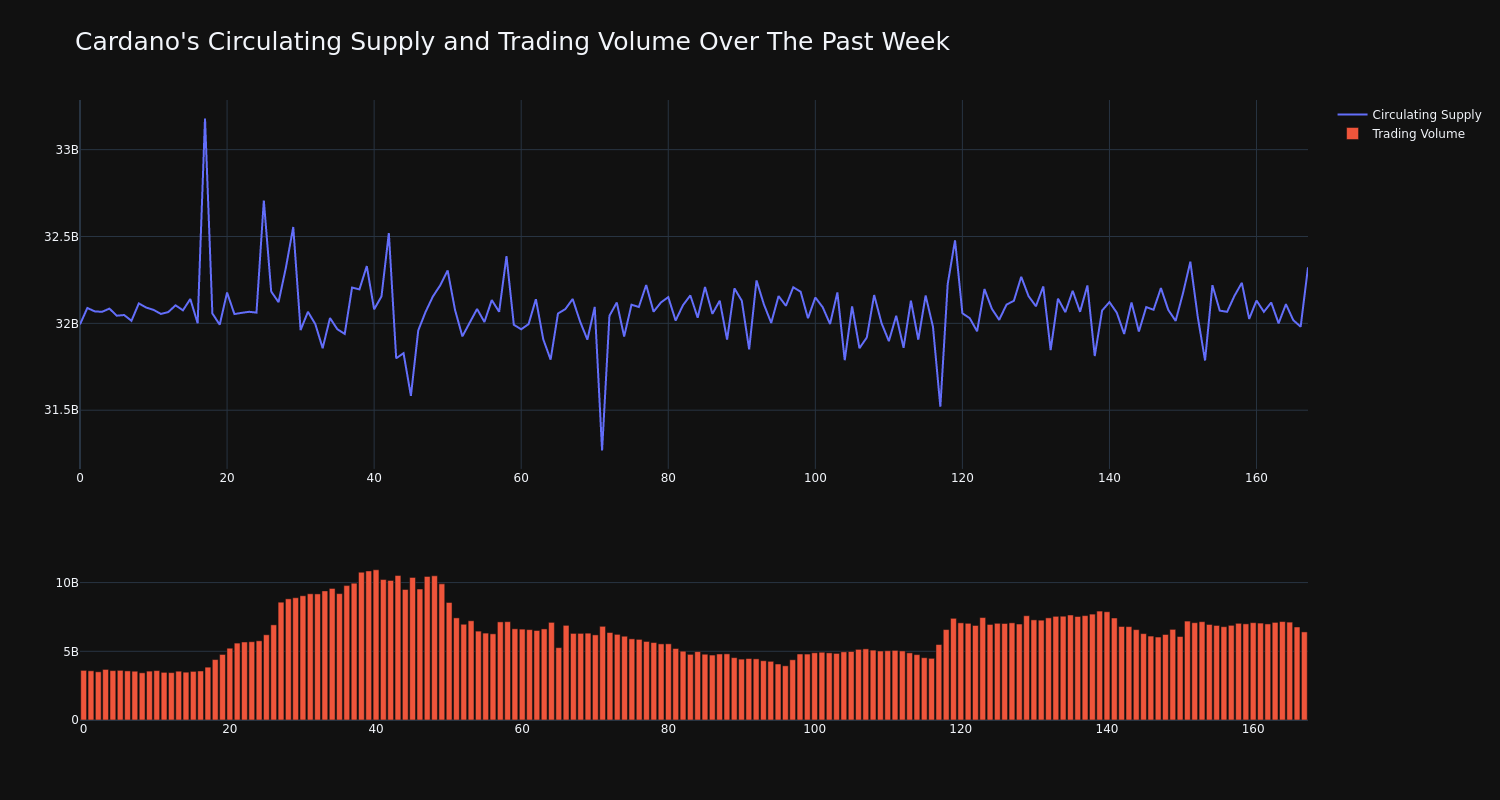Click the 5B label on volume chart
This screenshot has height=800, width=1500.
71,652
